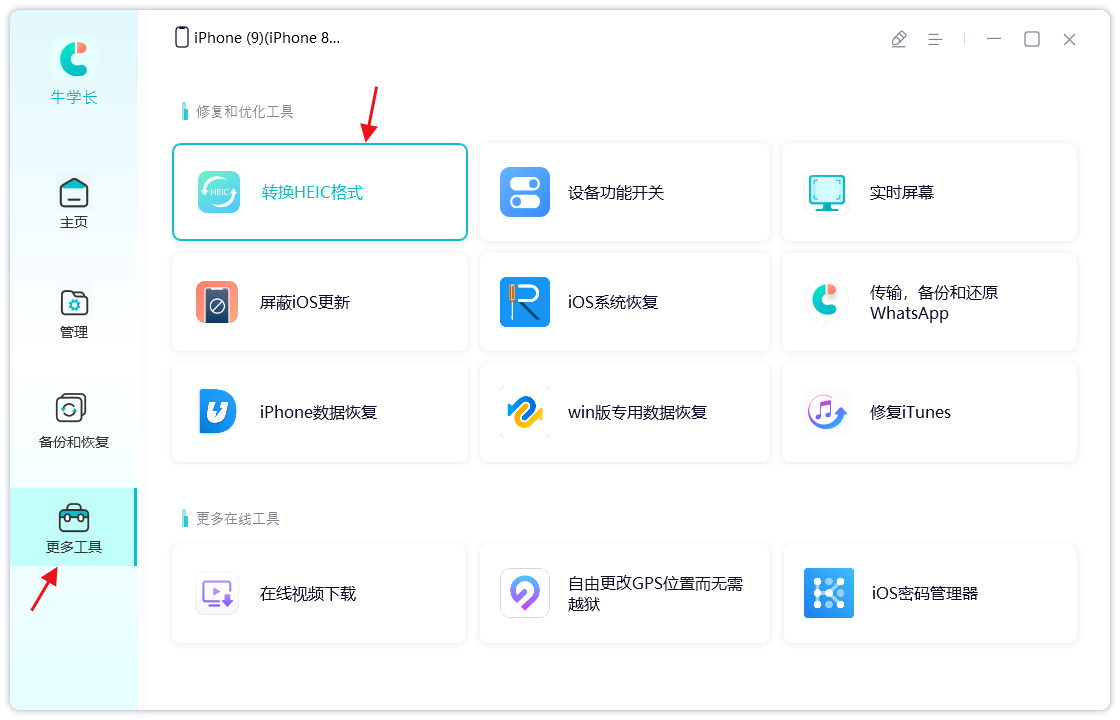This screenshot has width=1120, height=720.
Task: Click the iPhone数据恢复 icon
Action: coord(217,411)
